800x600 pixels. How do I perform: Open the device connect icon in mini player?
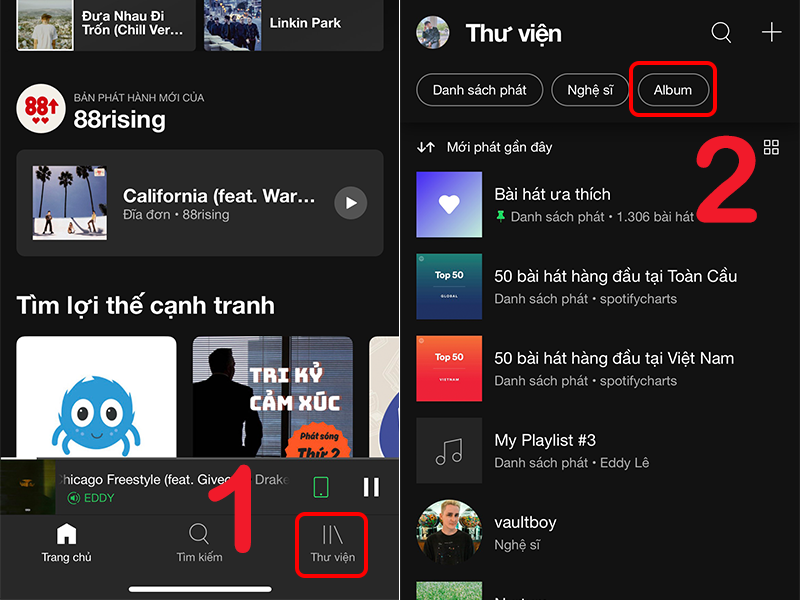pos(321,487)
